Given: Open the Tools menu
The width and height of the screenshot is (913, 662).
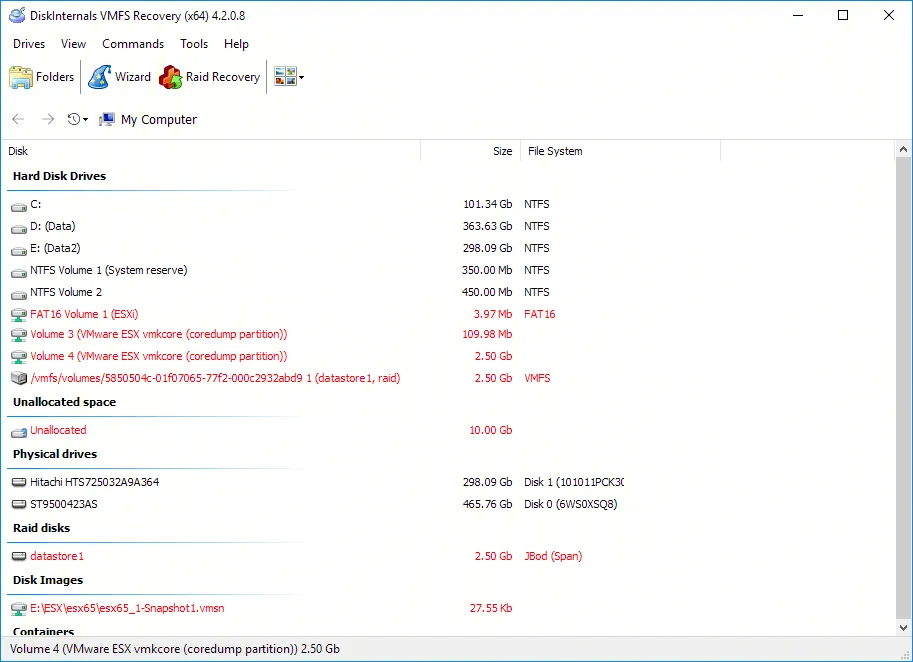Looking at the screenshot, I should point(194,43).
